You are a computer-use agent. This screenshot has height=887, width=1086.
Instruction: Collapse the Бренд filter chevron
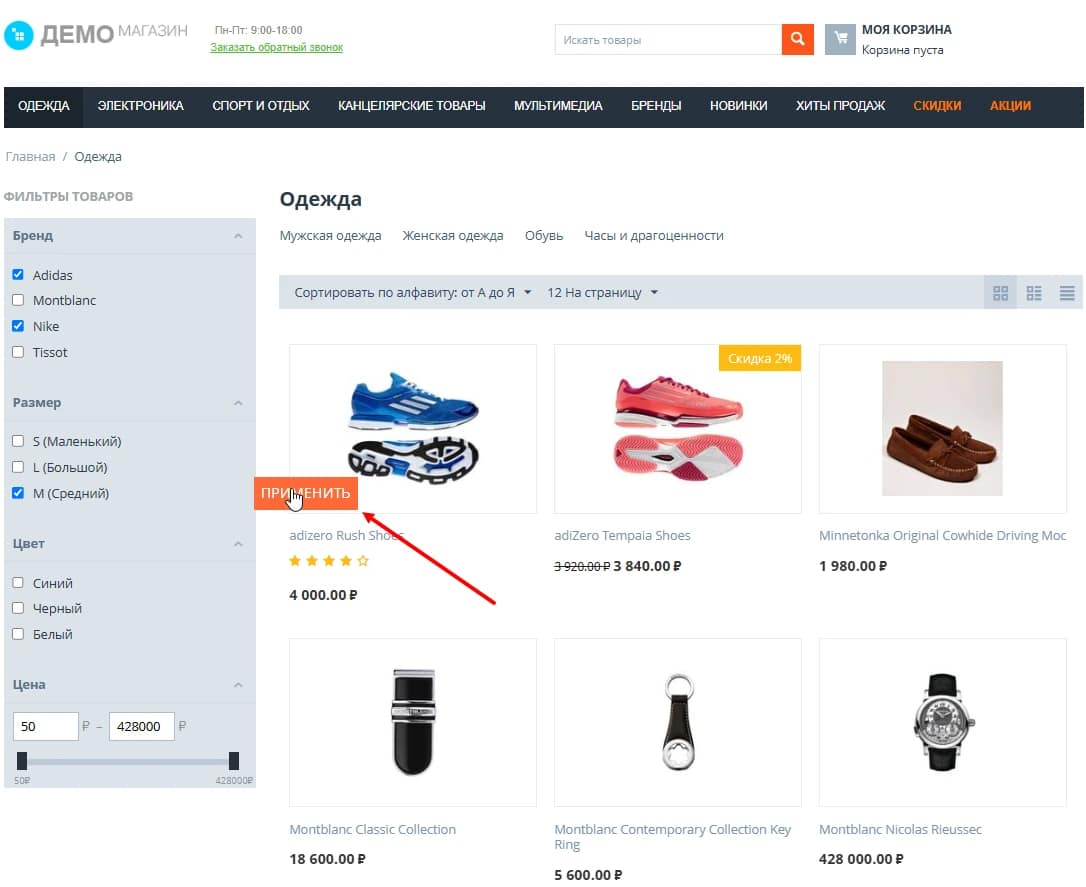click(x=238, y=236)
